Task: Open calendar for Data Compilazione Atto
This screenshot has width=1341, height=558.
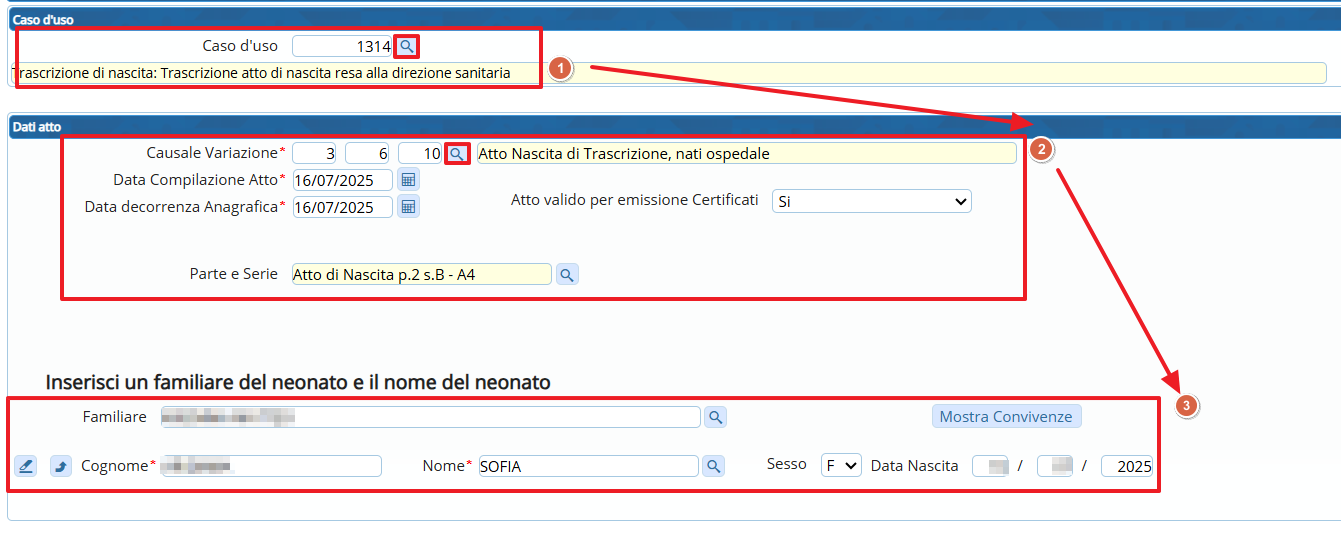Action: (408, 180)
